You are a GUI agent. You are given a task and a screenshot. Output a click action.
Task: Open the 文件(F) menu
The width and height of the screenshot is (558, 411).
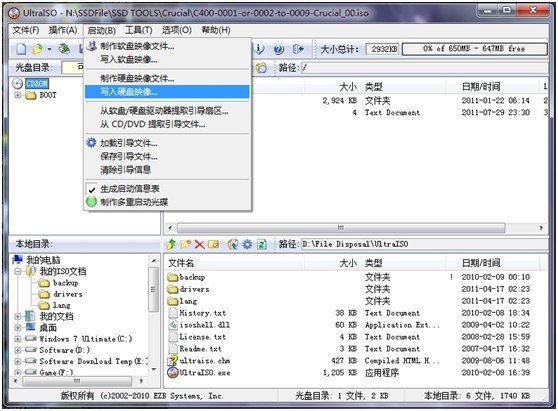coord(26,30)
